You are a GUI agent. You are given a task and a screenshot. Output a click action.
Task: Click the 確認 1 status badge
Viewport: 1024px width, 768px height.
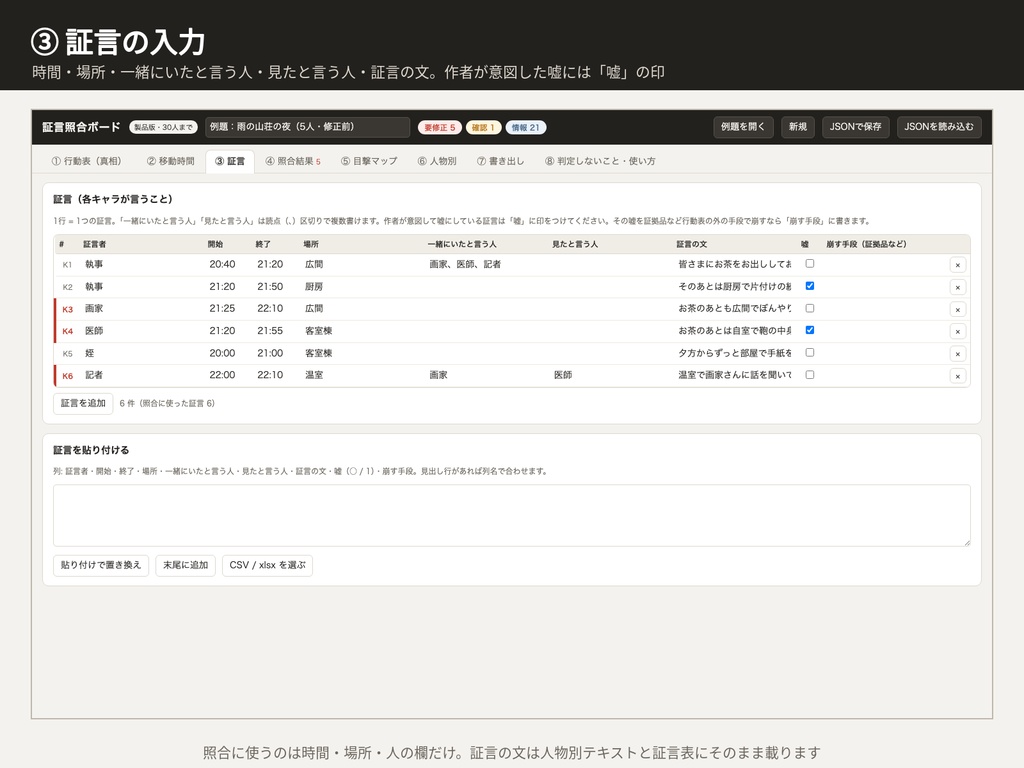(483, 127)
